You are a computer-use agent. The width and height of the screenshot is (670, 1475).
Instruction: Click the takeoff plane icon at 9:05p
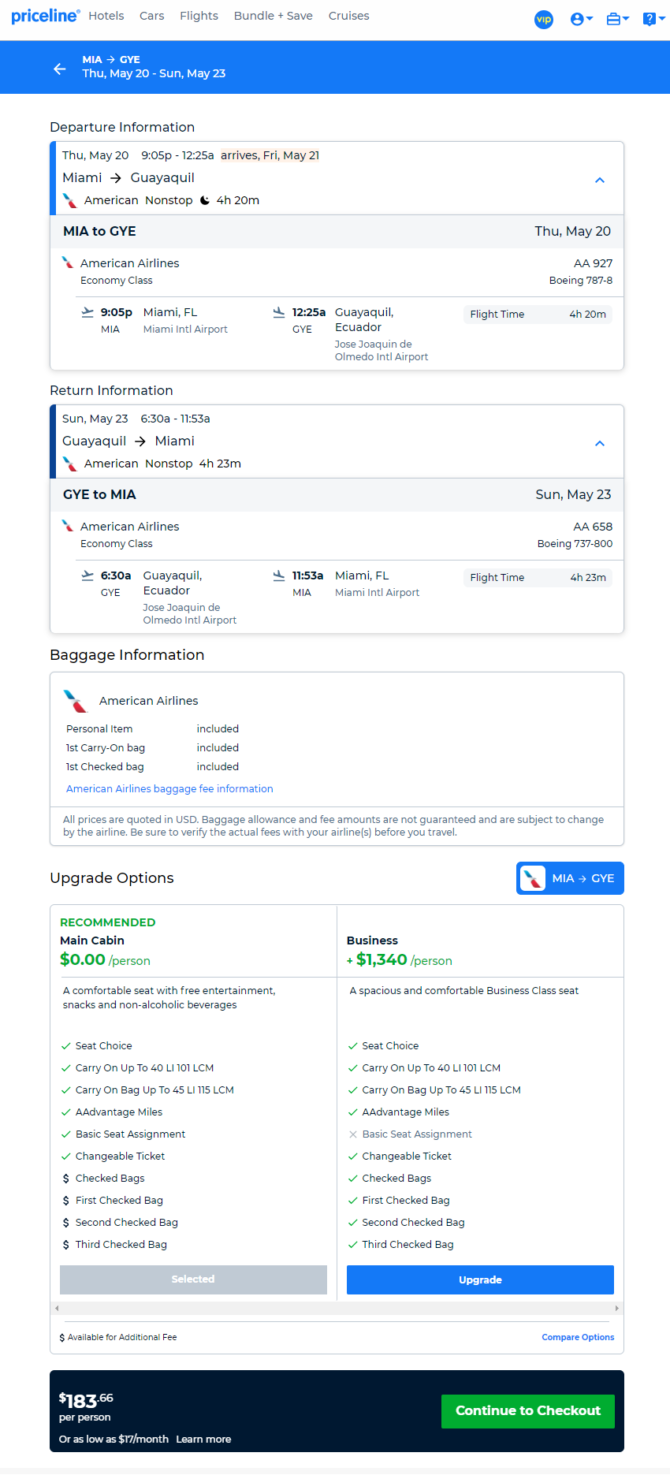[x=88, y=312]
